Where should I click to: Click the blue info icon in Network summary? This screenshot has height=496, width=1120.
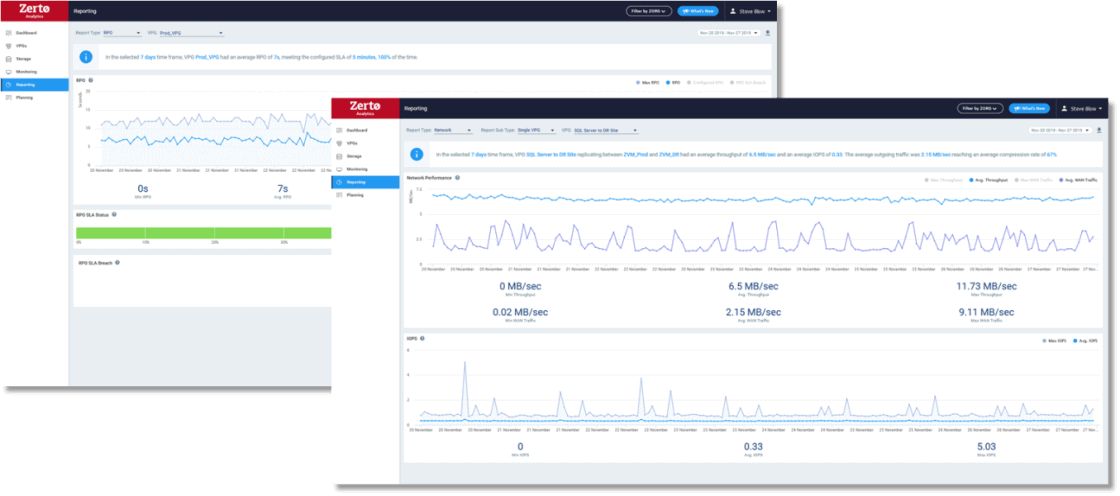coord(420,155)
